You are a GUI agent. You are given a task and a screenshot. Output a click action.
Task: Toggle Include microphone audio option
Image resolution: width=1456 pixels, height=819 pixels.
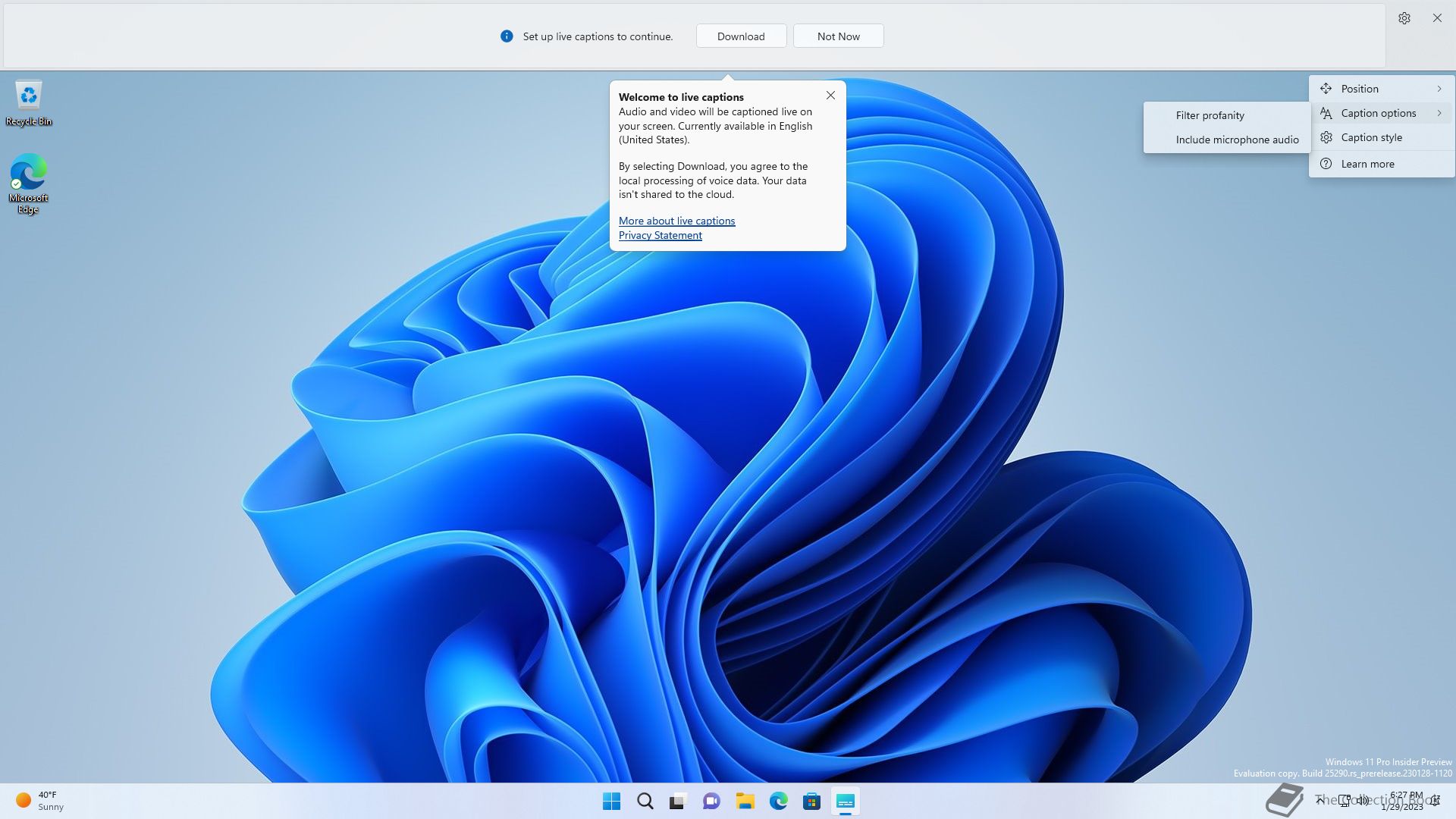pos(1237,140)
